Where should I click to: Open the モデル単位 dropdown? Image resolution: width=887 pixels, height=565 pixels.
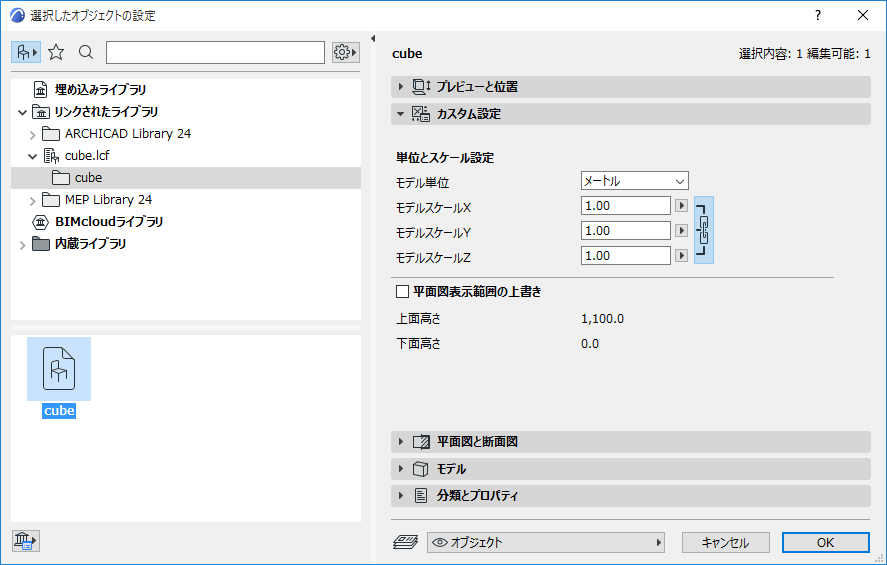coord(635,181)
